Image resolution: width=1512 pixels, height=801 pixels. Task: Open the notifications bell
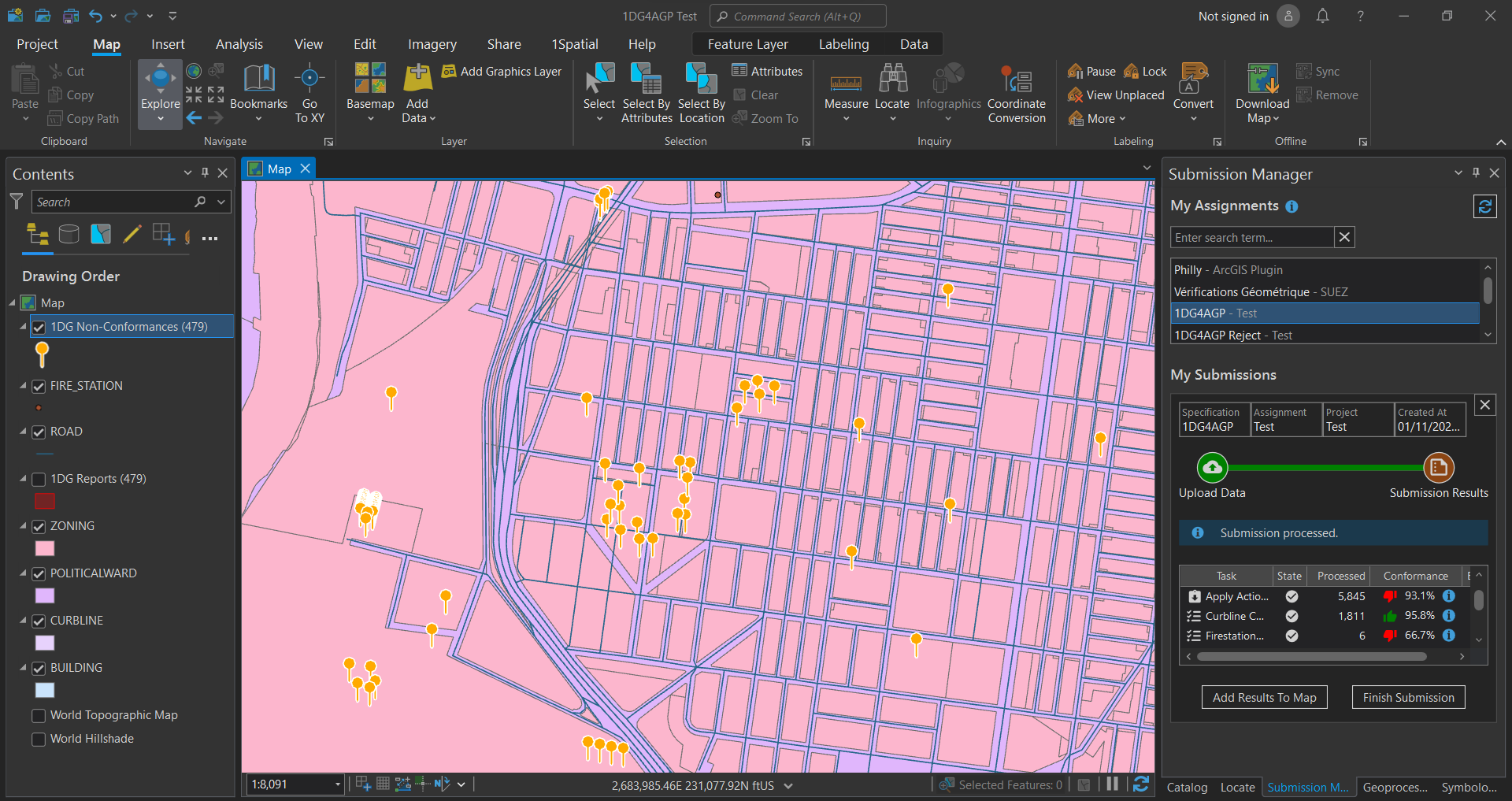(x=1322, y=16)
